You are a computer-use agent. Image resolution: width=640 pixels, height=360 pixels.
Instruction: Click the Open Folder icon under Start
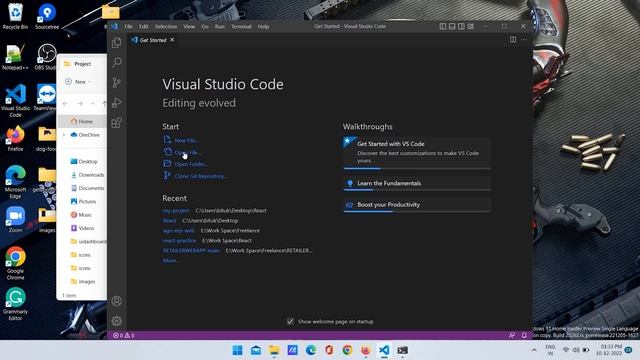(x=167, y=163)
